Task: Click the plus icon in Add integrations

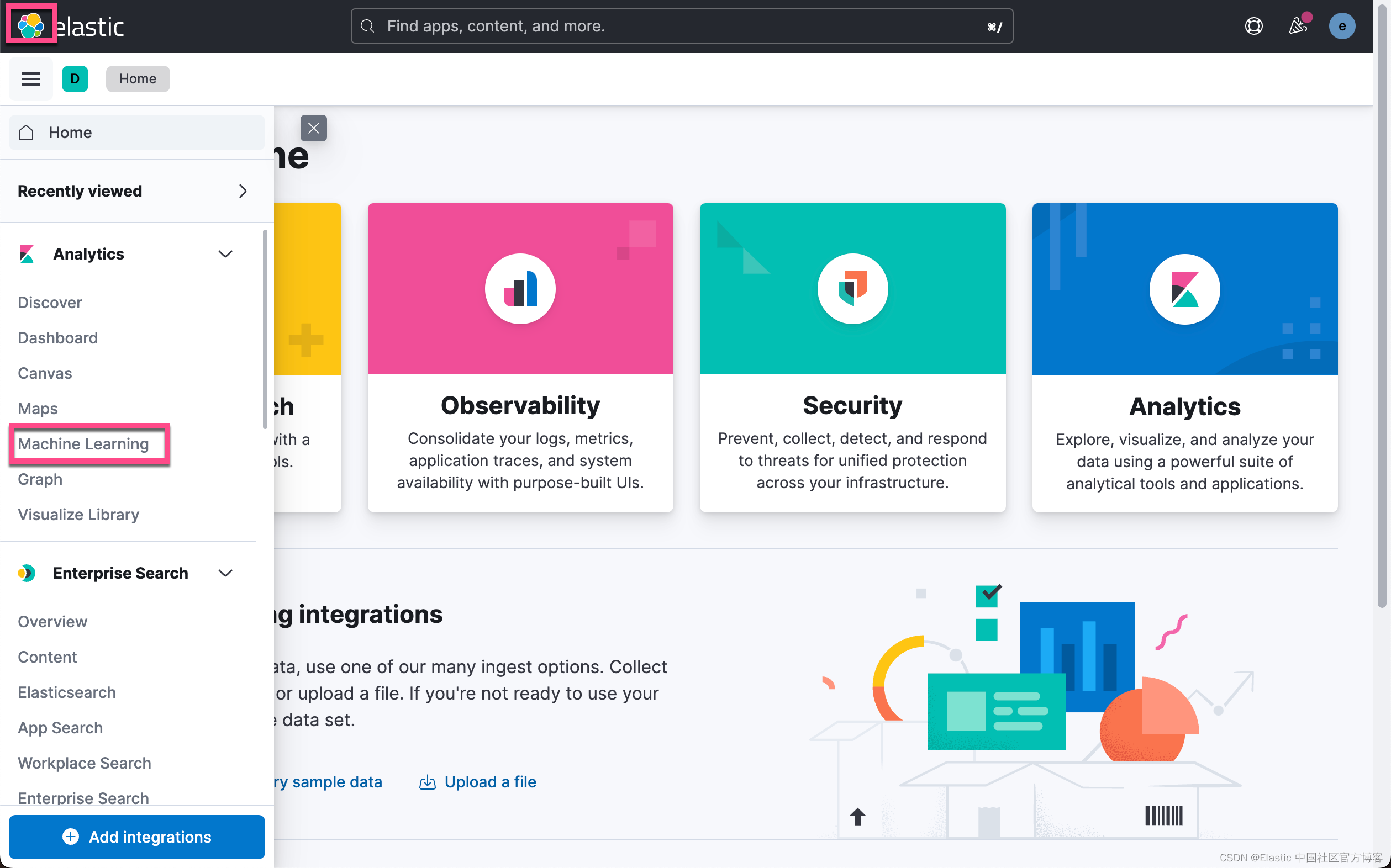Action: (x=71, y=837)
